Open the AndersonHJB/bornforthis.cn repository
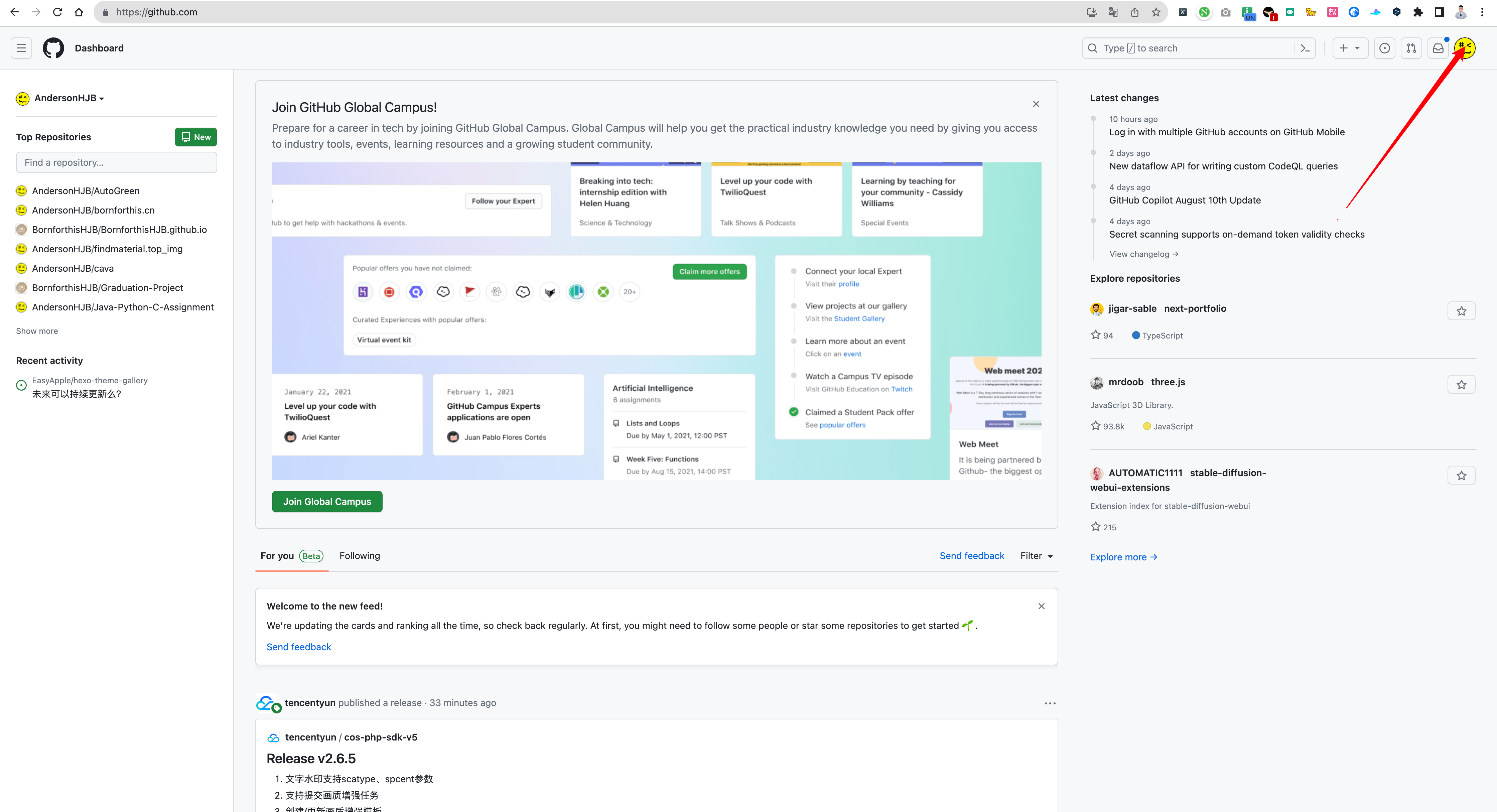The height and width of the screenshot is (812, 1497). click(x=94, y=211)
